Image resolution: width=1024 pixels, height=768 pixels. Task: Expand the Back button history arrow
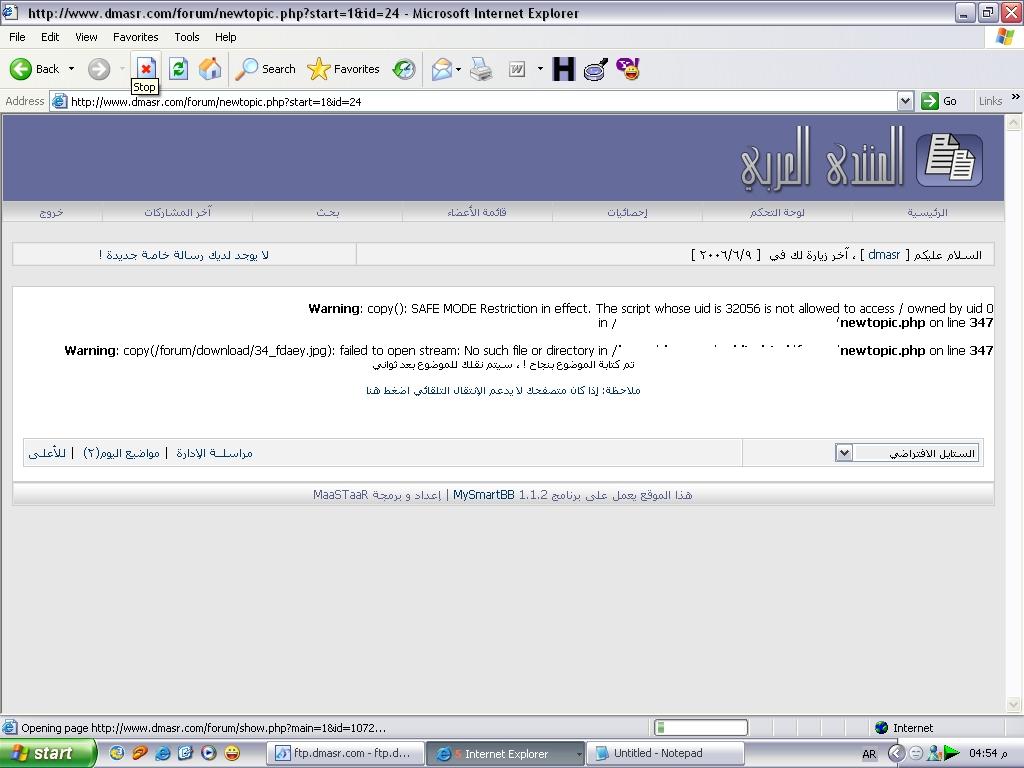(71, 69)
